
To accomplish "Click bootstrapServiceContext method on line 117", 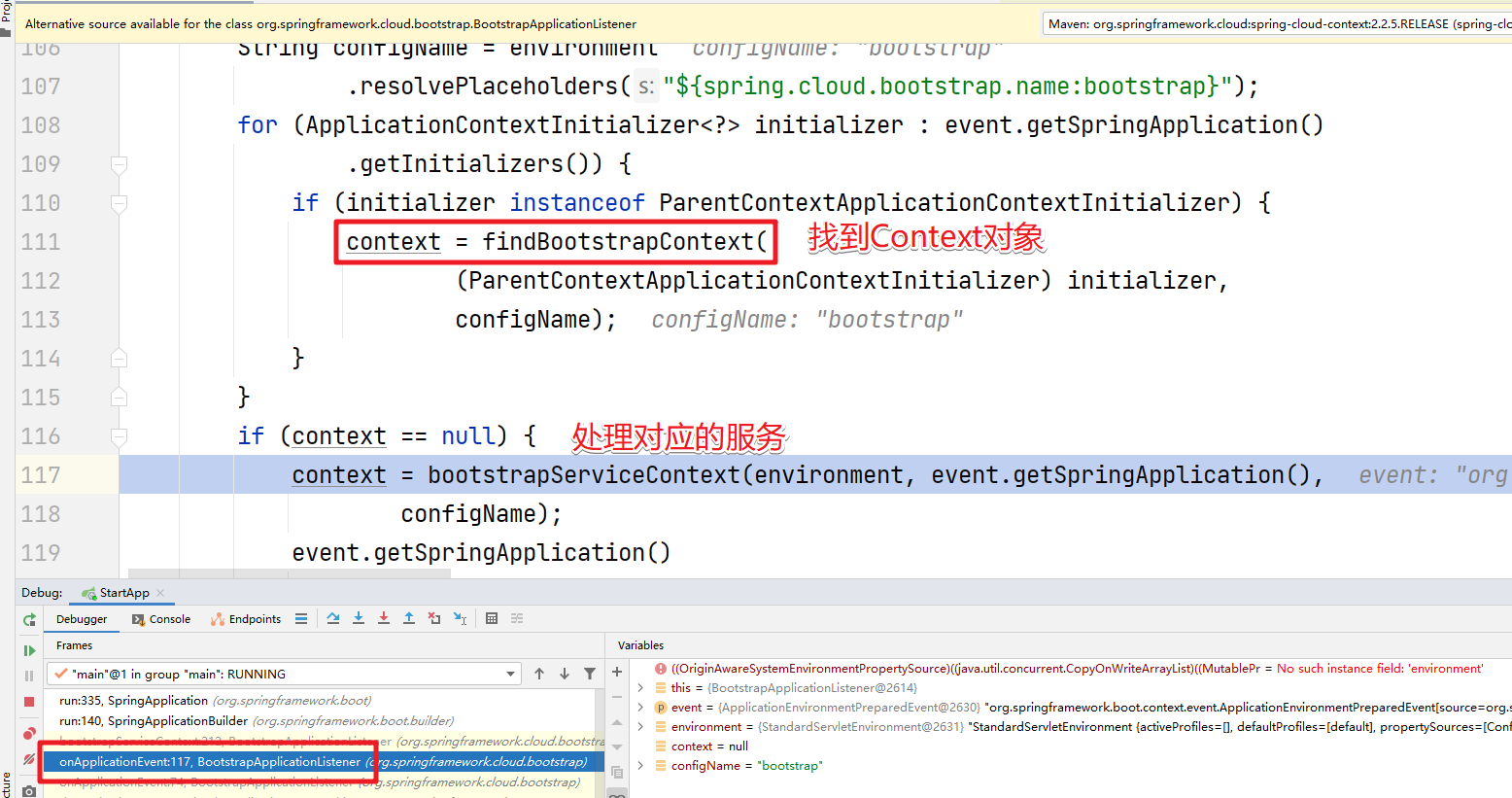I will 584,475.
